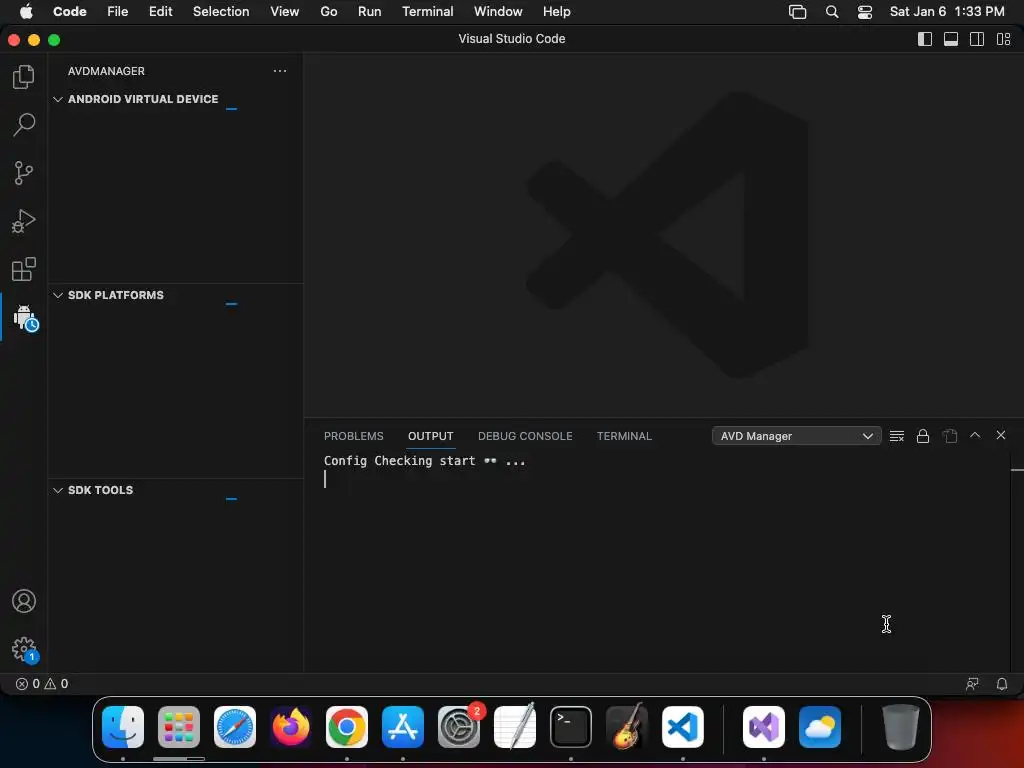Open the notifications bell

[x=1002, y=684]
